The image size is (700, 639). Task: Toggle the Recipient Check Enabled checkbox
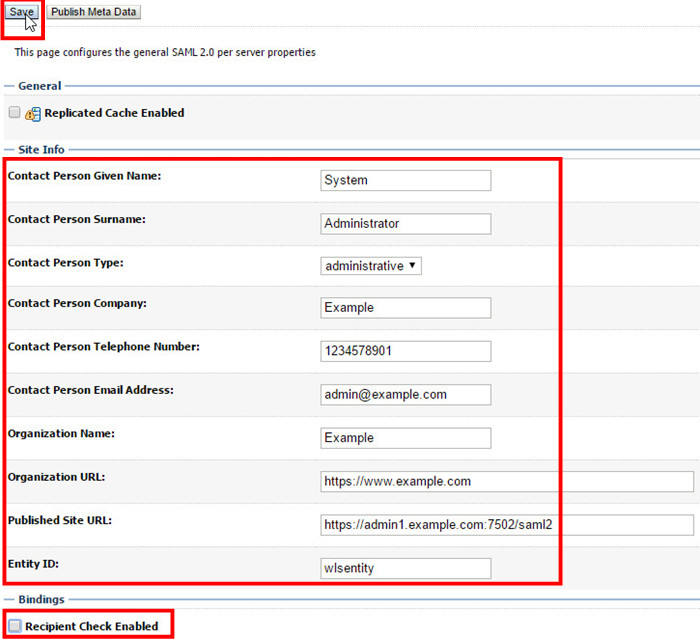click(14, 626)
